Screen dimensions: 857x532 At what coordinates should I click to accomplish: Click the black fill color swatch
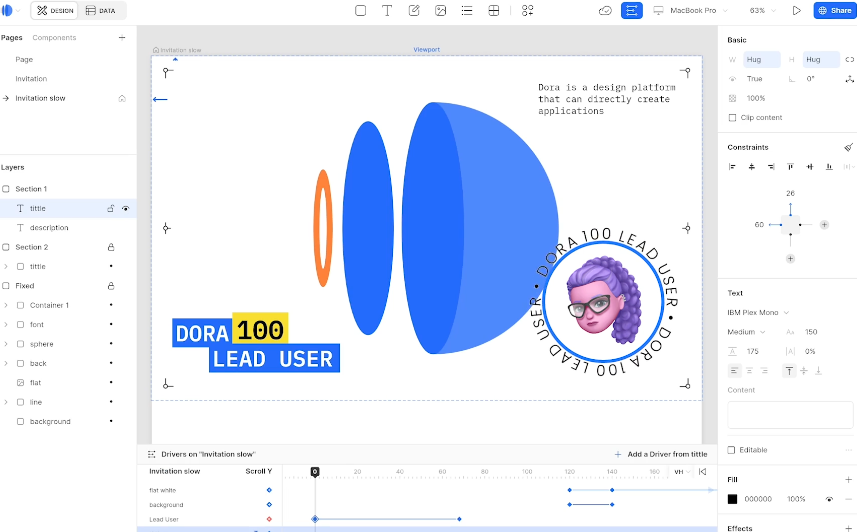click(732, 499)
